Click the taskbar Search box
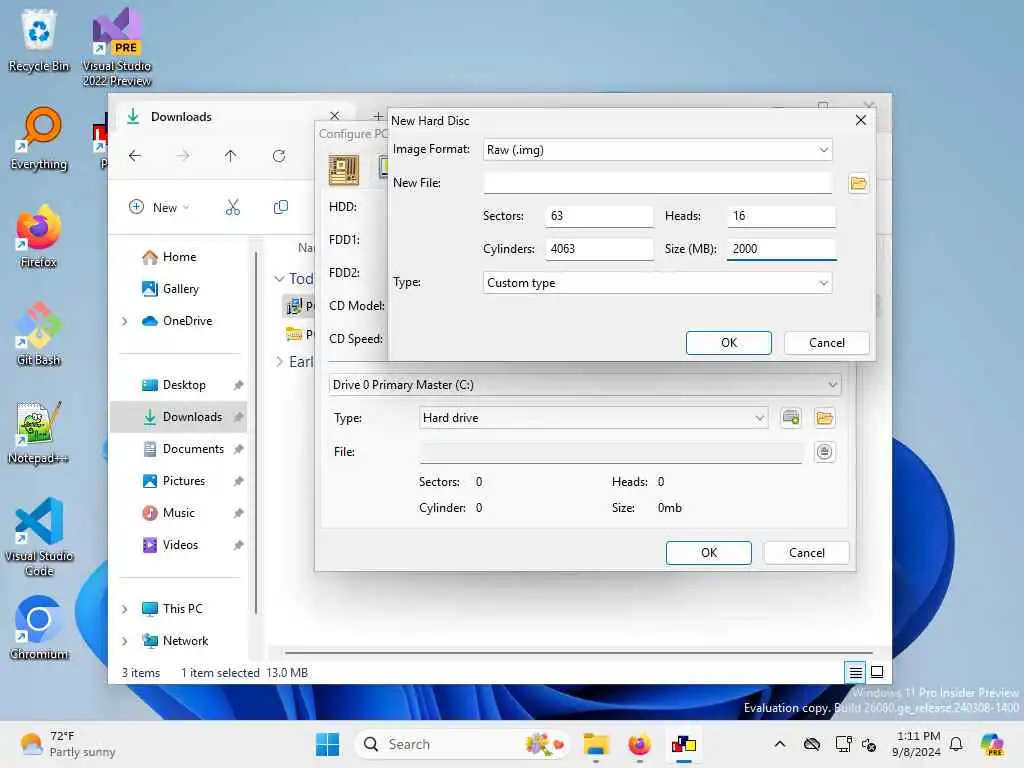 point(461,744)
